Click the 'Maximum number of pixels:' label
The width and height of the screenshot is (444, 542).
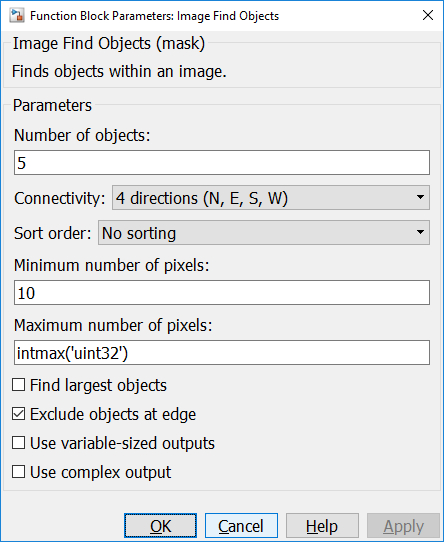113,325
